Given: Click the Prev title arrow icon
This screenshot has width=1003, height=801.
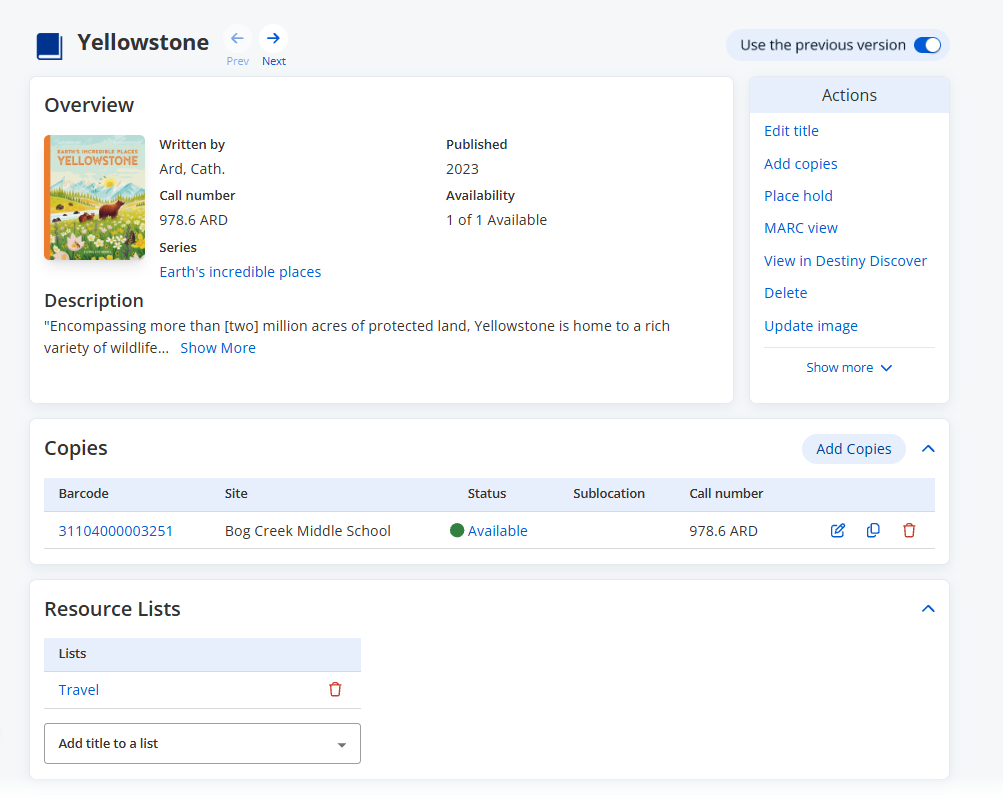Looking at the screenshot, I should pos(237,39).
